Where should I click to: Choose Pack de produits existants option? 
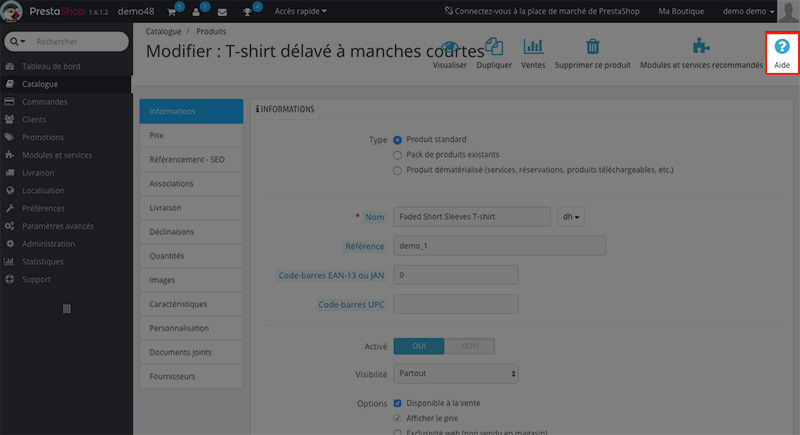(x=398, y=155)
